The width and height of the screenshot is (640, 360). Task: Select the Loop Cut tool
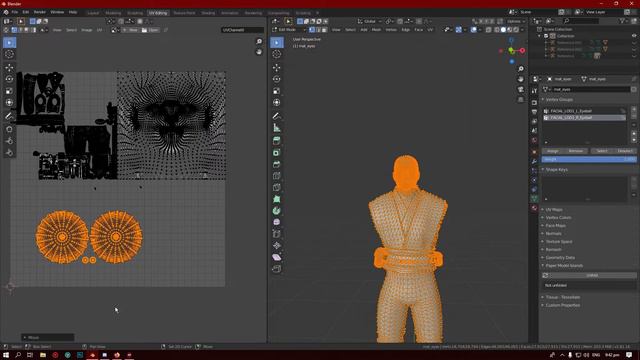click(x=277, y=176)
